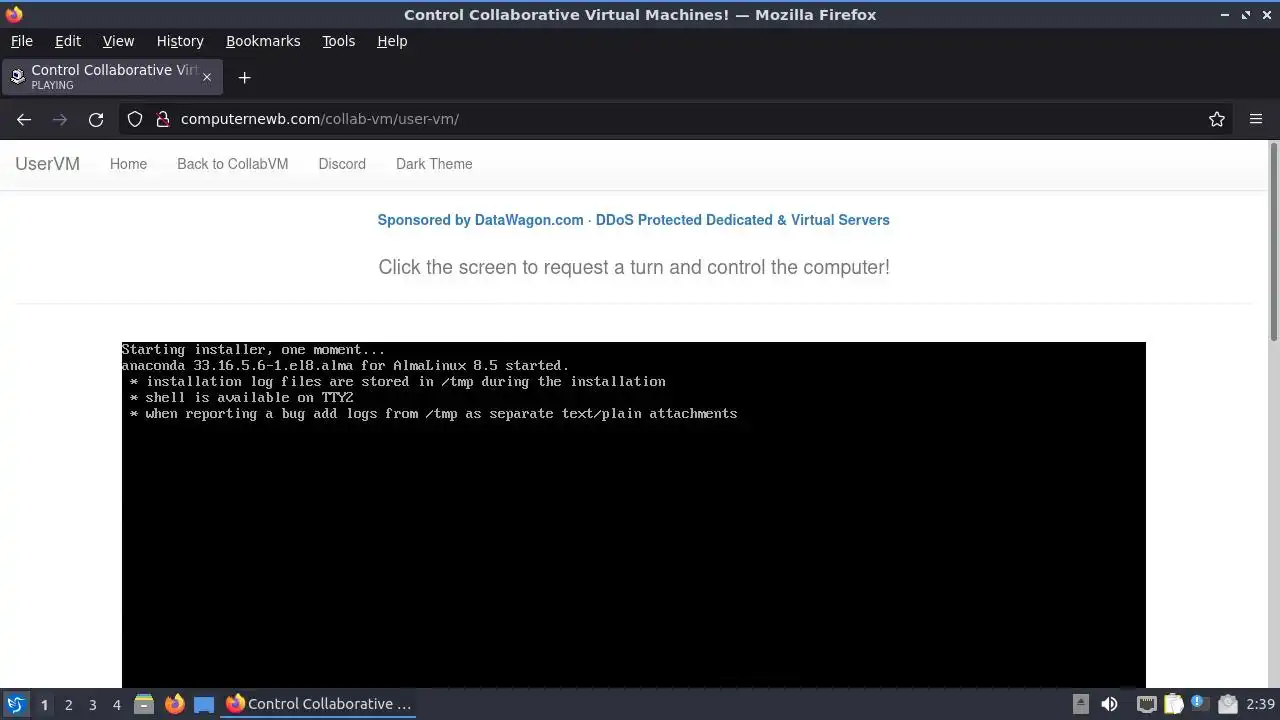The height and width of the screenshot is (720, 1280).
Task: Click the show desktop icon in taskbar
Action: coord(204,704)
